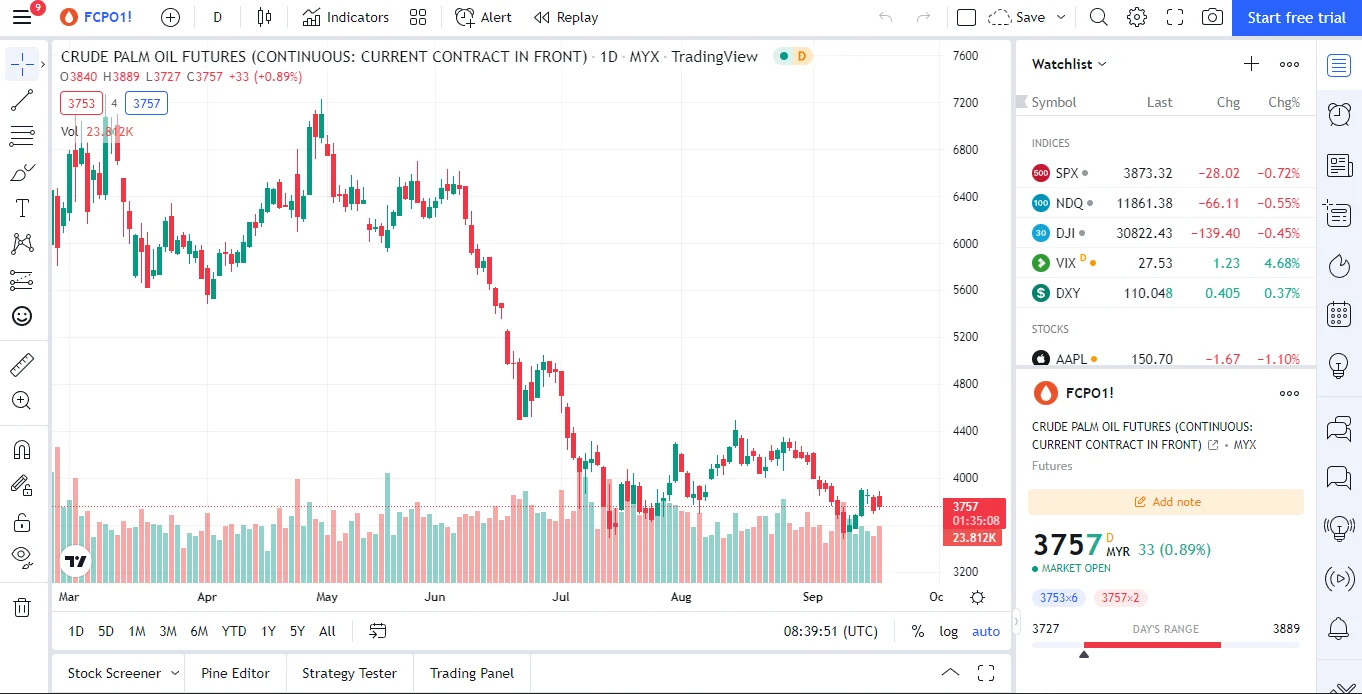Add symbol to compare with plus icon
1362x694 pixels.
click(170, 17)
